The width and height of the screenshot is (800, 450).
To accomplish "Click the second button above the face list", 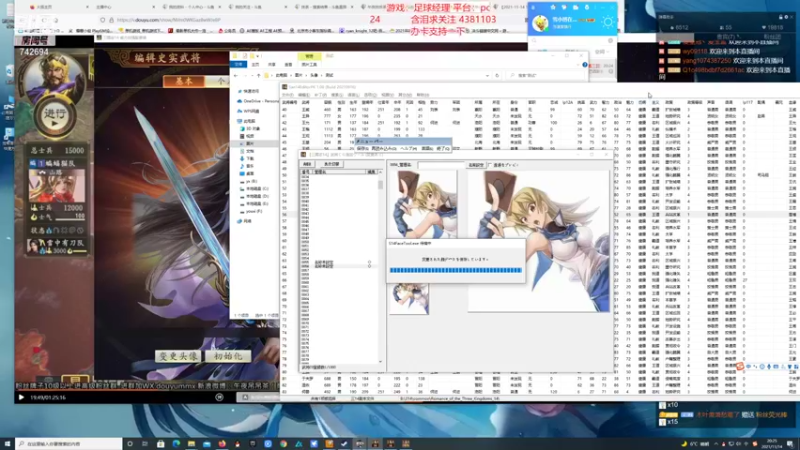I will point(332,164).
